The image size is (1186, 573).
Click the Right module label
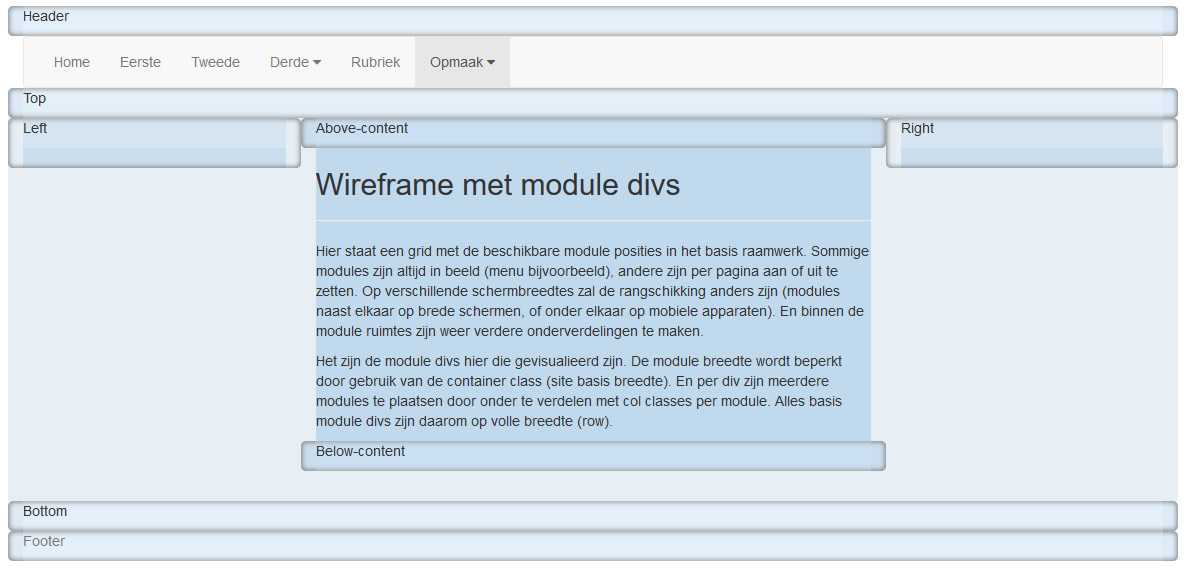tap(917, 129)
